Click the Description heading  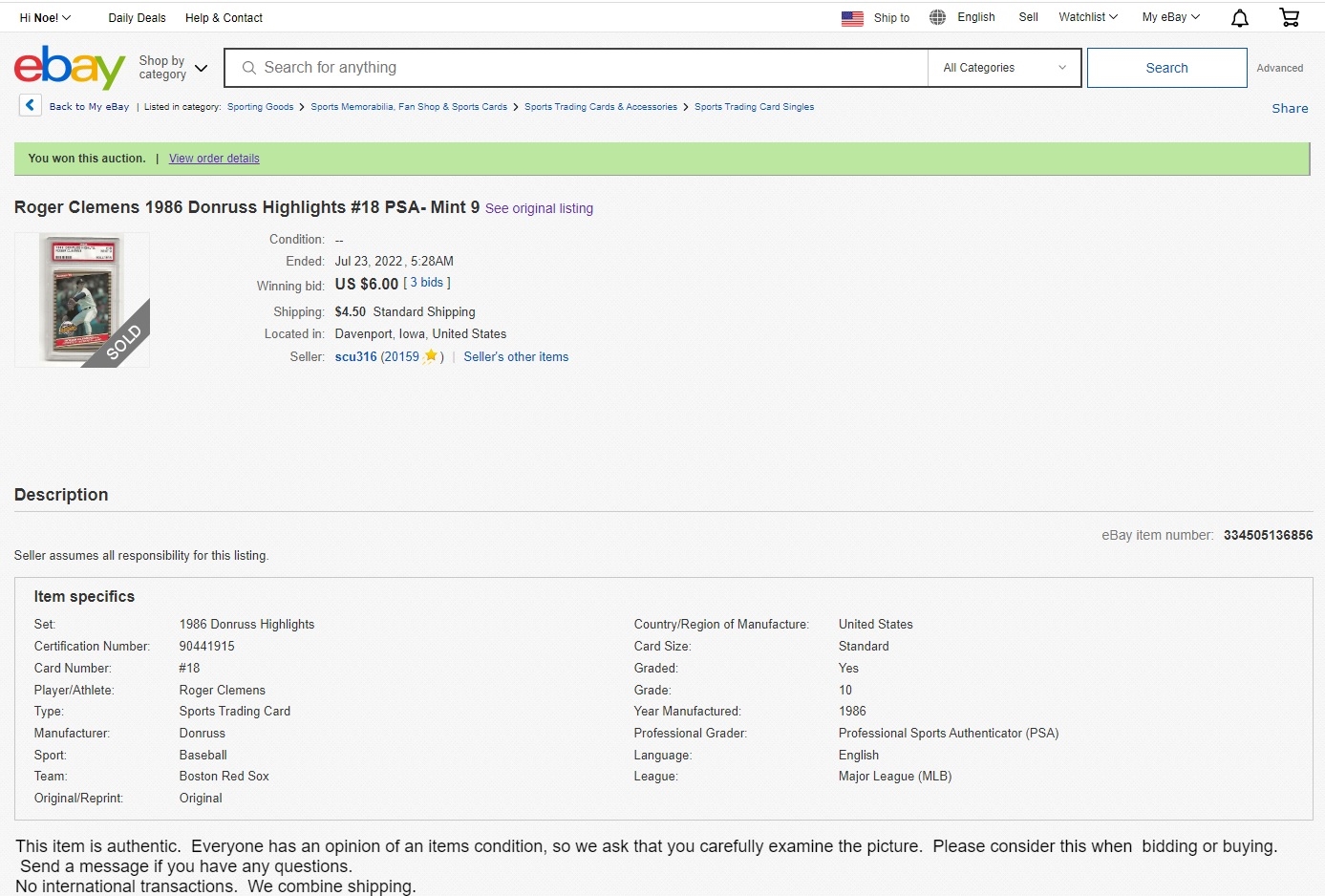tap(61, 495)
